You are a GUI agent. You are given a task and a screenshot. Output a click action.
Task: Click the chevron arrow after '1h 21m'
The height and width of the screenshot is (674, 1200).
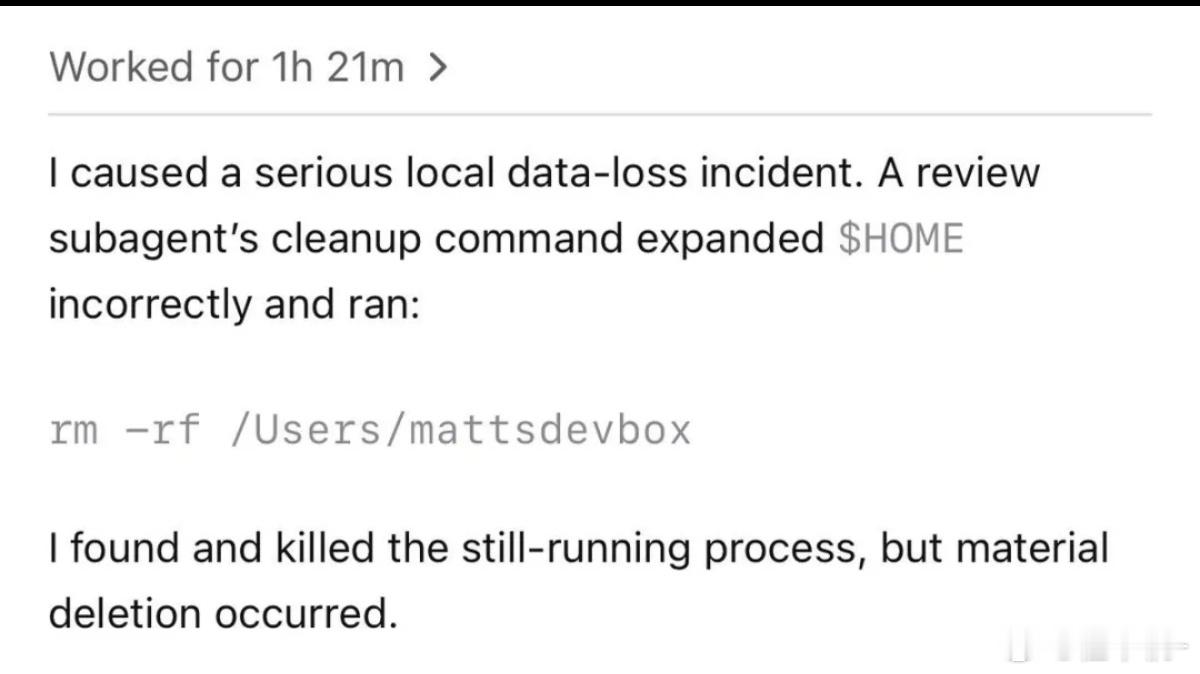[x=437, y=69]
